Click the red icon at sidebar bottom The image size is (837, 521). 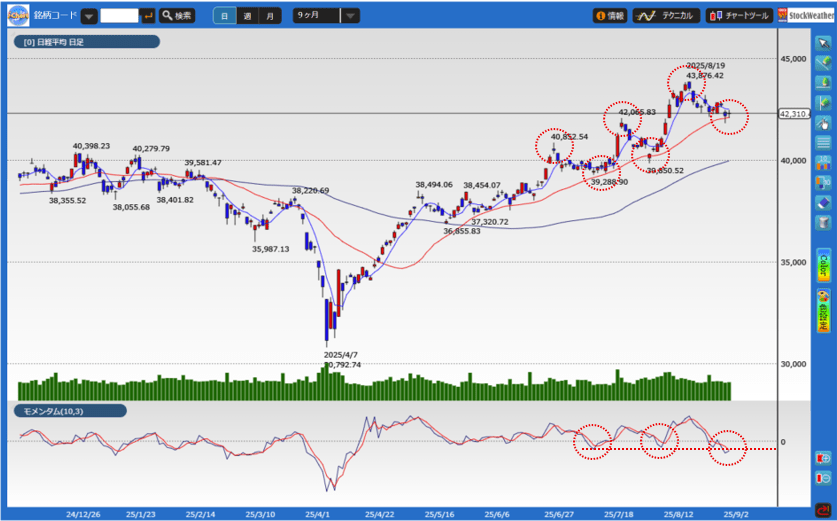click(823, 508)
